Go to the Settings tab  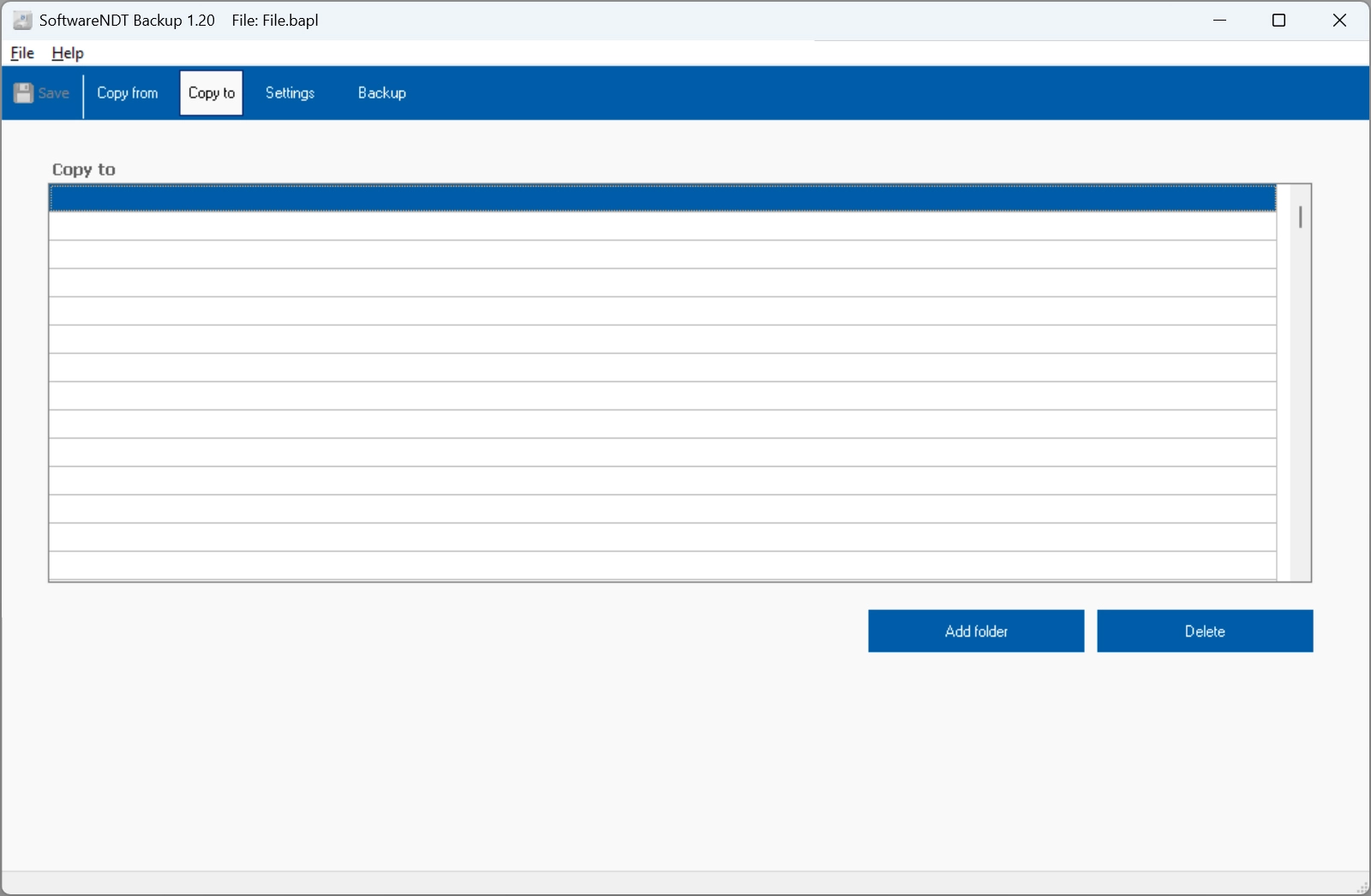290,93
